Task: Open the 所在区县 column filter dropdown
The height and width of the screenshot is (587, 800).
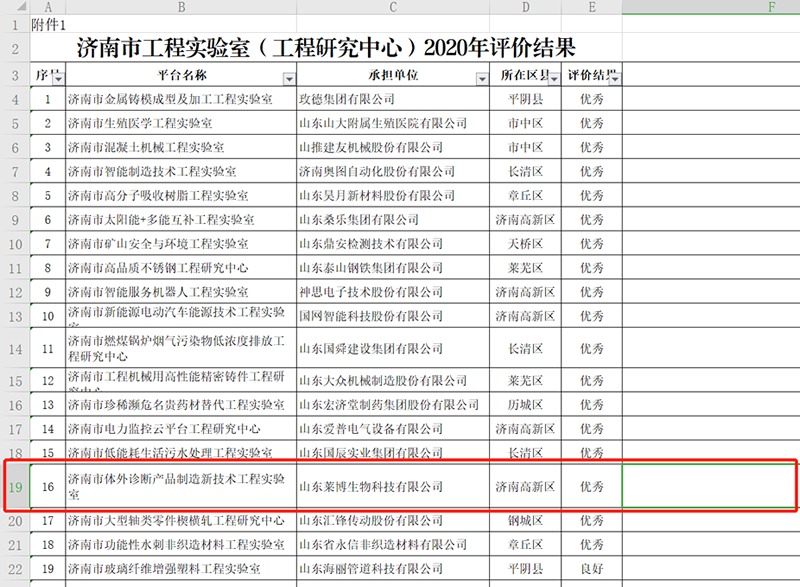Action: coord(554,79)
